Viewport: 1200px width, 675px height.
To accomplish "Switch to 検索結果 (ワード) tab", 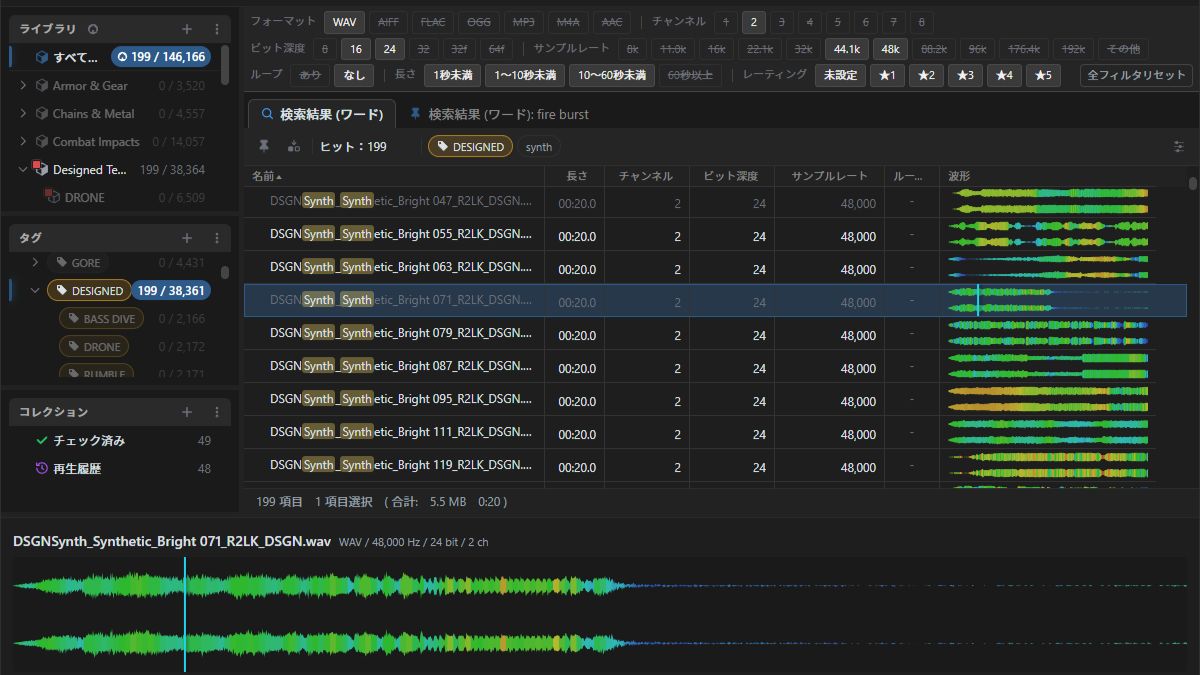I will 322,114.
